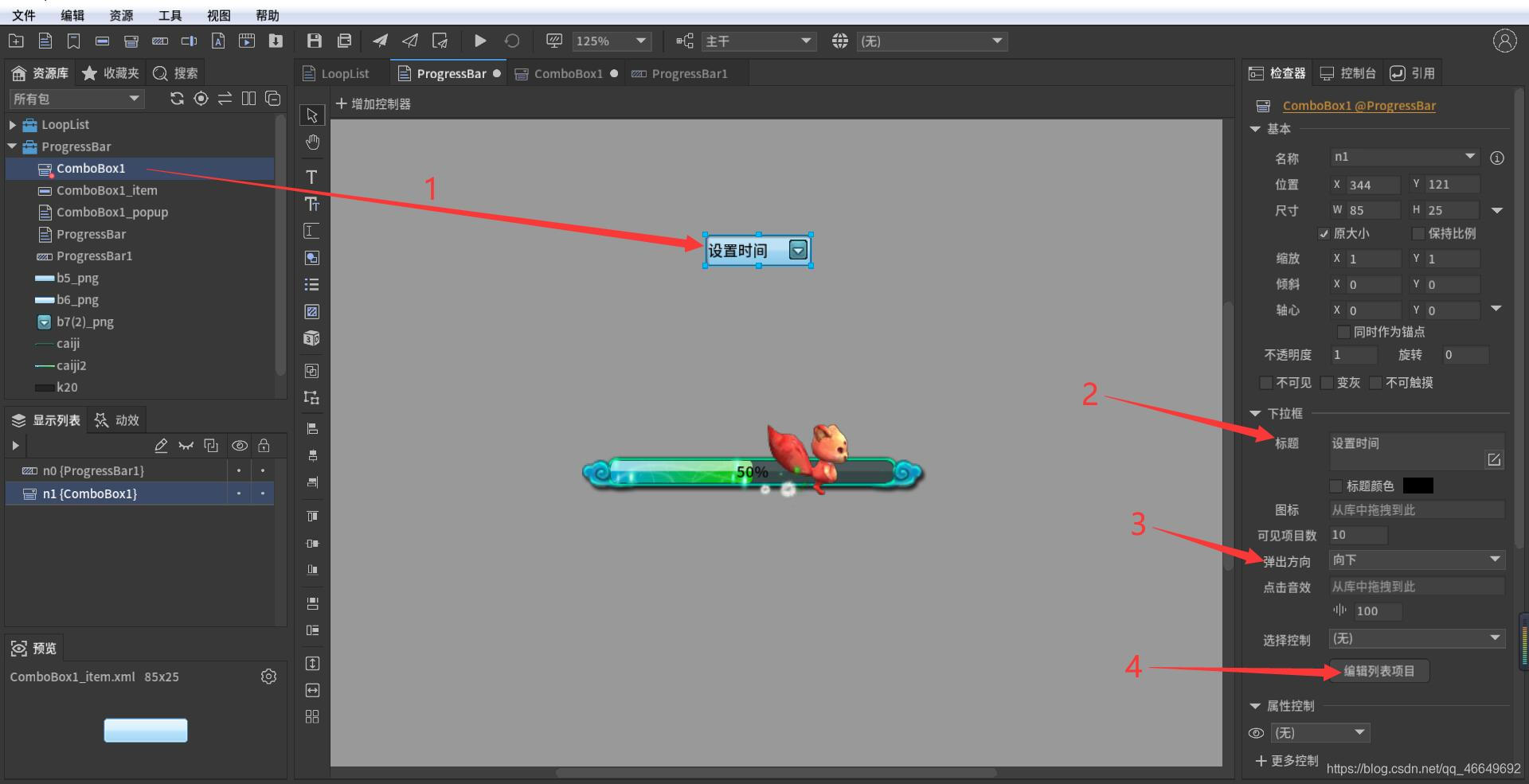Select n0 {ProgressBar1} in display list
This screenshot has height=784, width=1529.
pos(139,471)
